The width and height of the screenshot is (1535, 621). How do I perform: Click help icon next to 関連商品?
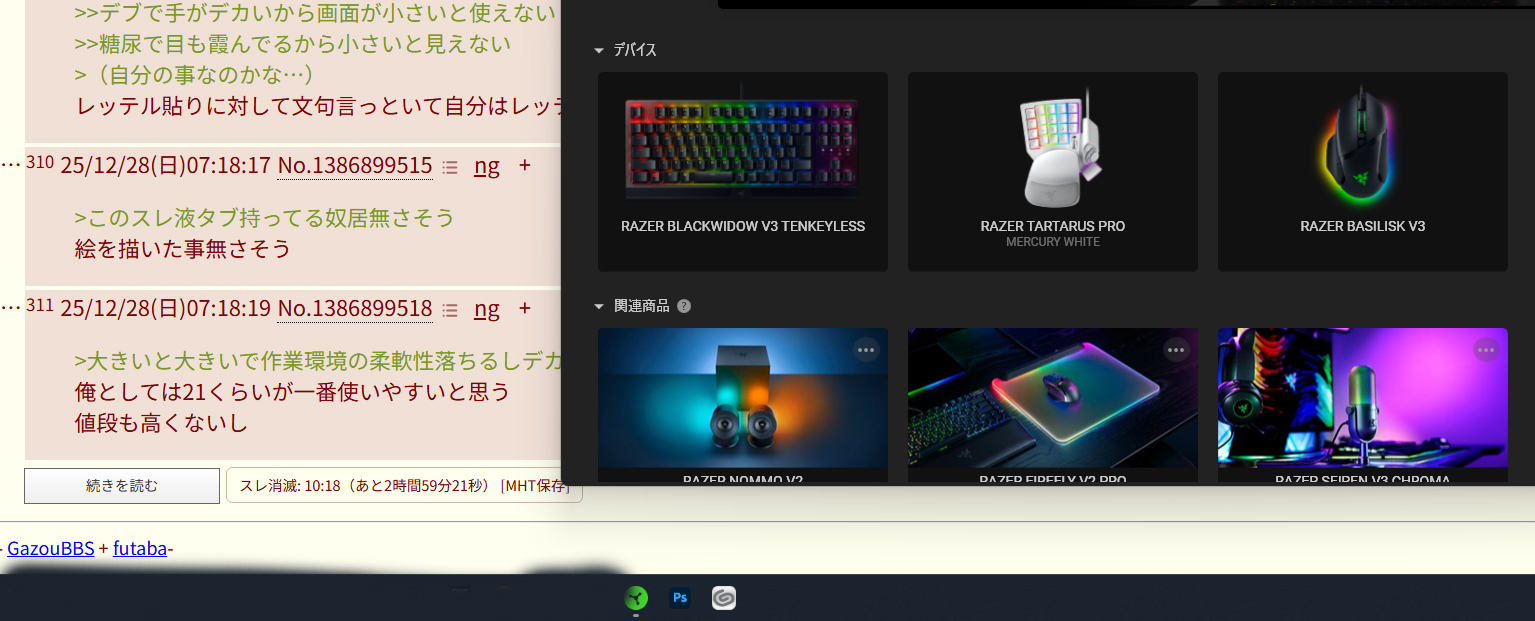pos(684,306)
